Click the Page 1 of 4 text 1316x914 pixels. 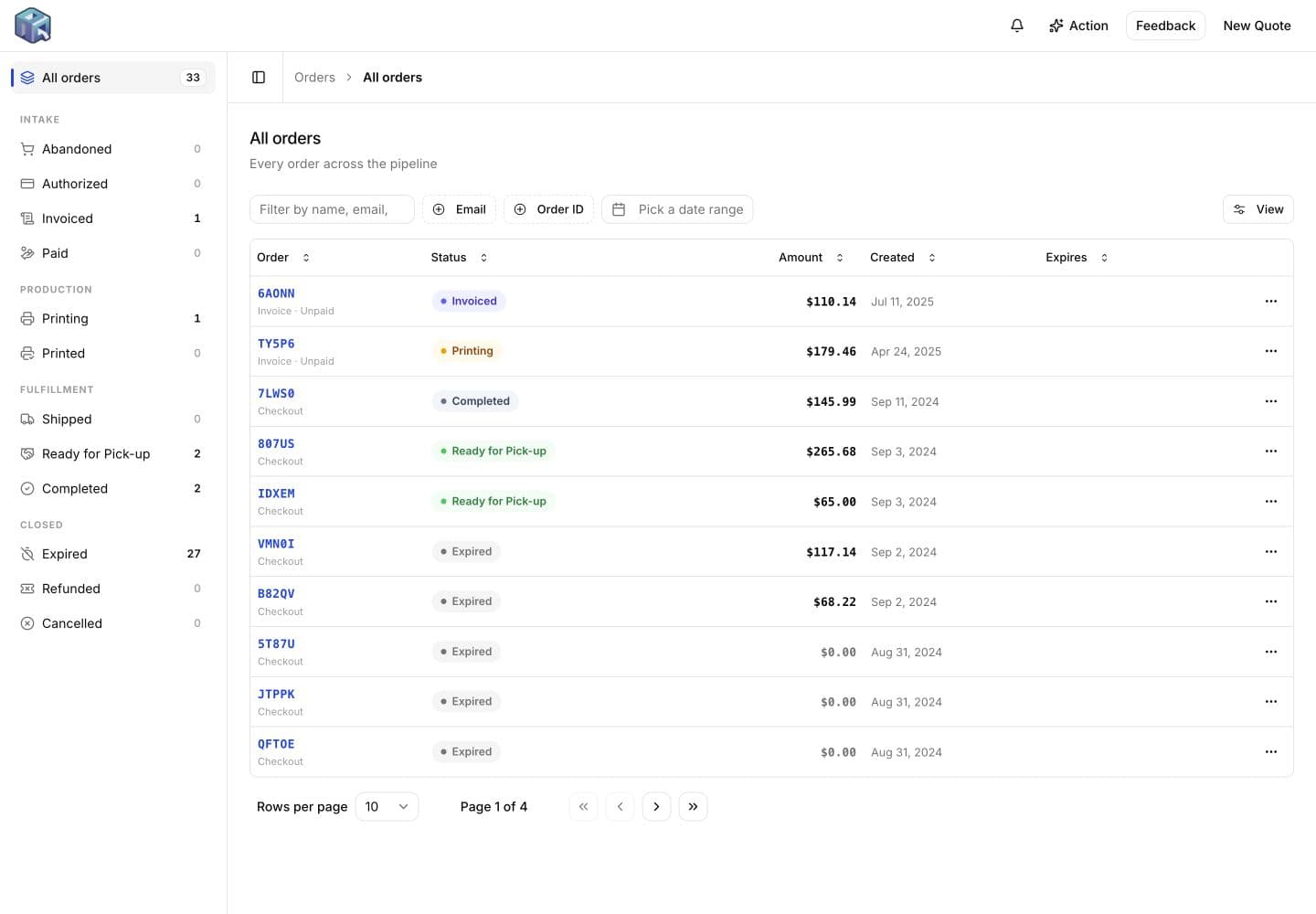[x=493, y=806]
